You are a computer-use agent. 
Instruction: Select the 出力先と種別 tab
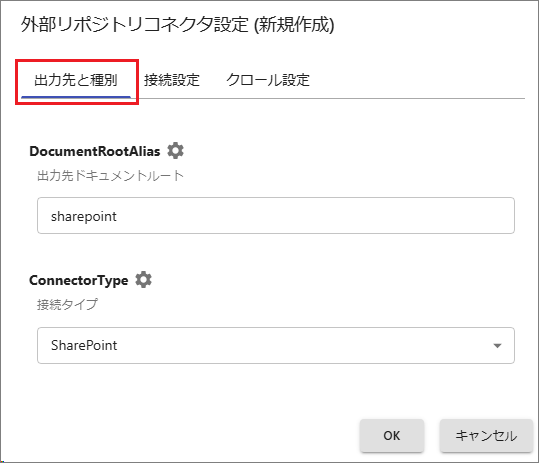tap(76, 80)
